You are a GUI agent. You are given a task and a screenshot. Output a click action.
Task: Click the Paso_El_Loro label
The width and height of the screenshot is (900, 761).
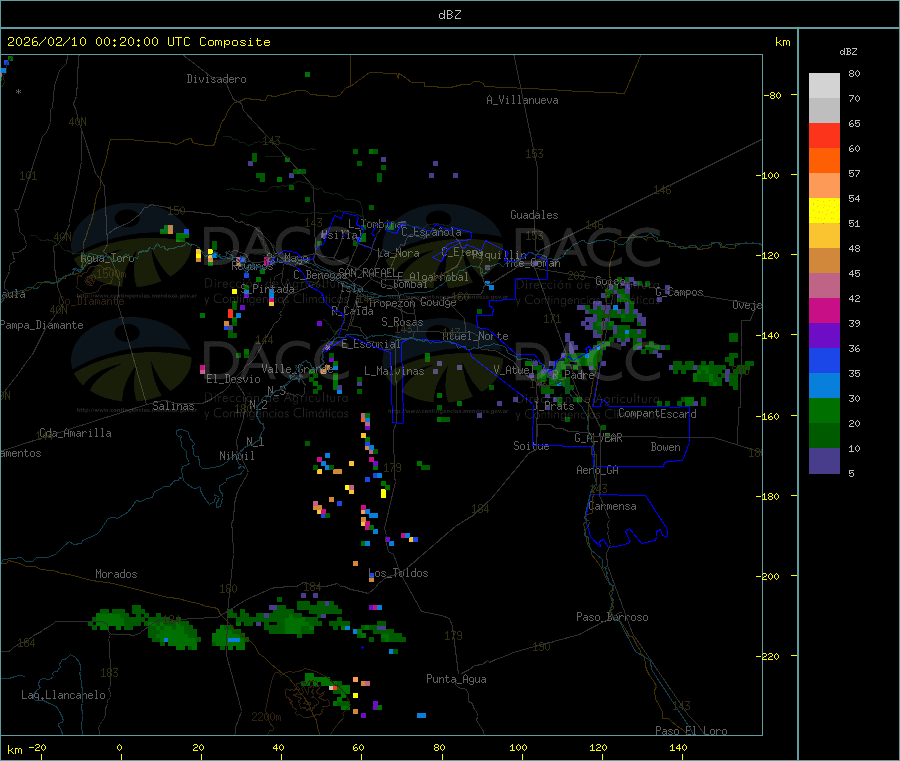(x=692, y=731)
